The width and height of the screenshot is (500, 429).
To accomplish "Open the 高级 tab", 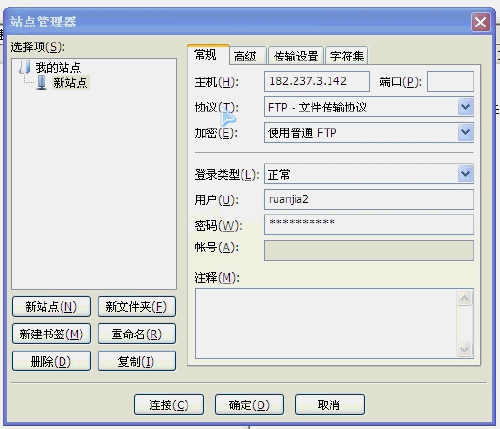I will (247, 56).
